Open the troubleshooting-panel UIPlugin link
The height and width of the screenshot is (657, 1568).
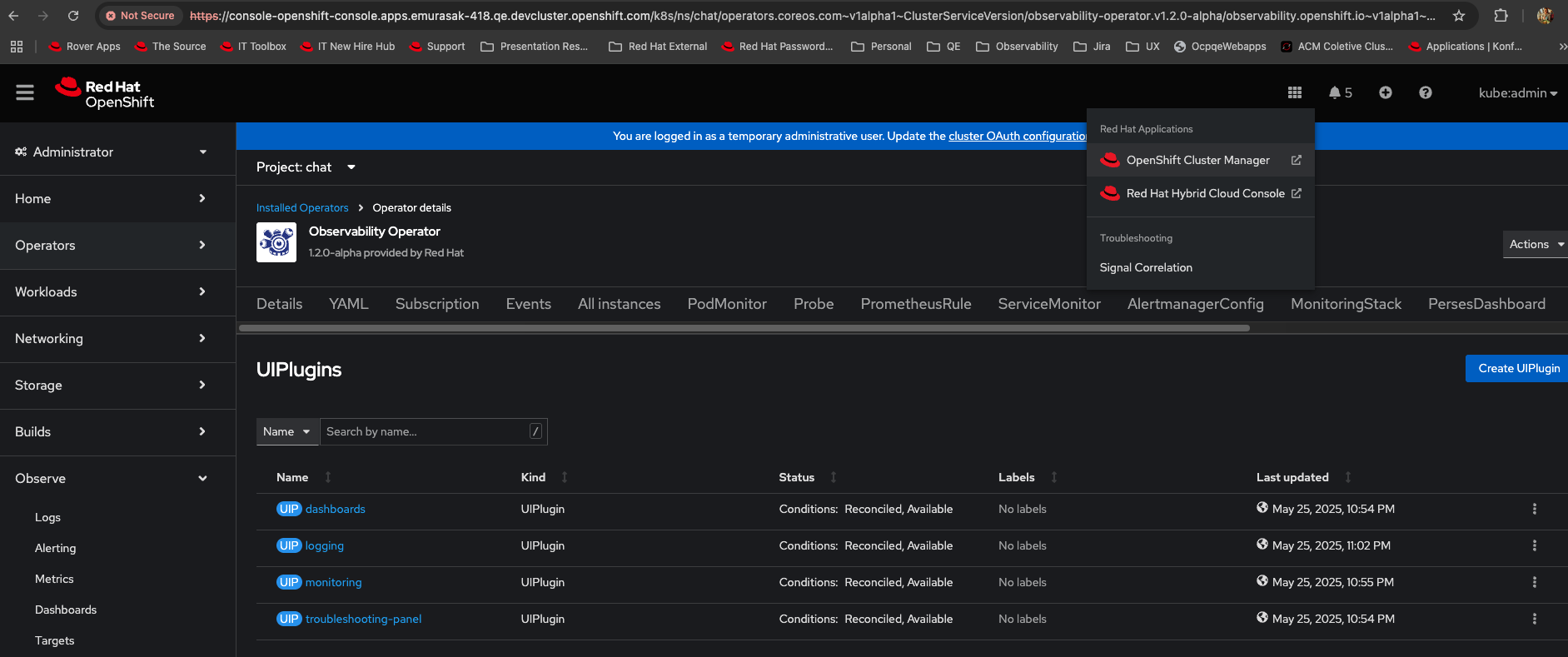tap(363, 619)
